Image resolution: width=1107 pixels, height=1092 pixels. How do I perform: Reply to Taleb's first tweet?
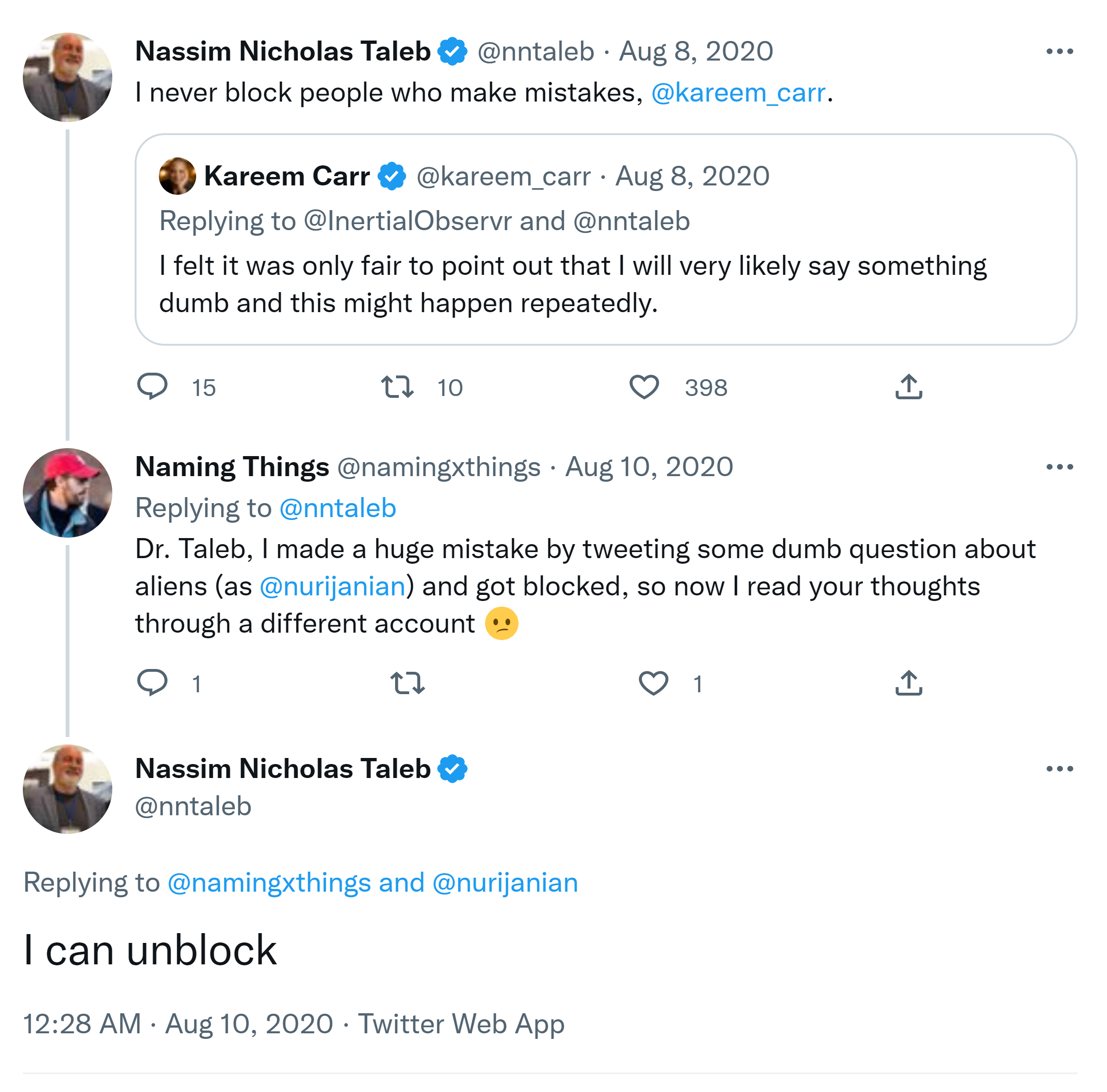click(152, 386)
